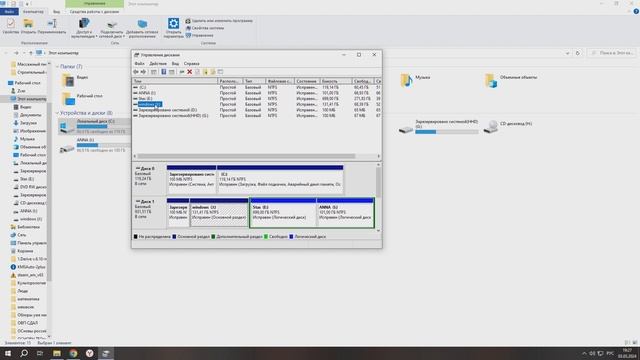The height and width of the screenshot is (360, 640).
Task: Open the Действие menu in Disk Management
Action: (x=158, y=64)
